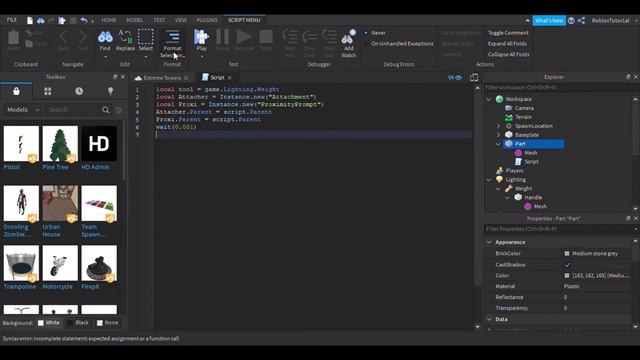Undock the Toolbox panel
640x360 pixels.
click(115, 77)
